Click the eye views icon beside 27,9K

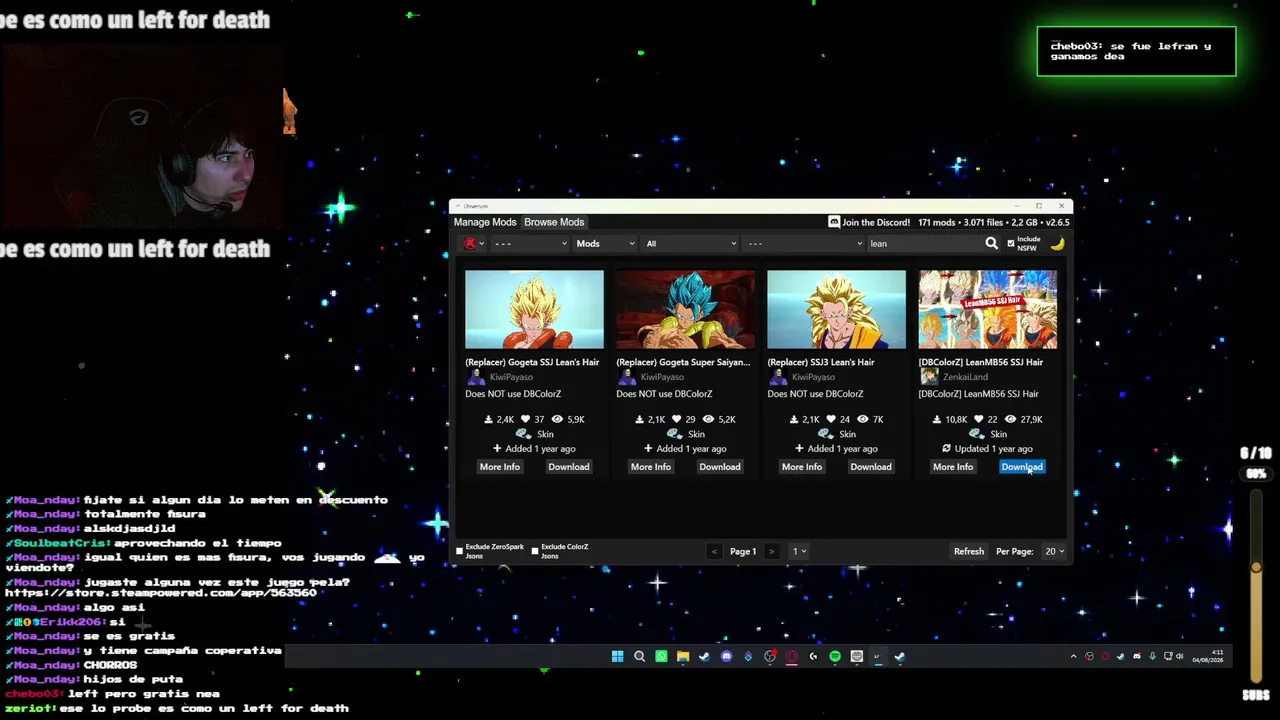click(x=1010, y=419)
